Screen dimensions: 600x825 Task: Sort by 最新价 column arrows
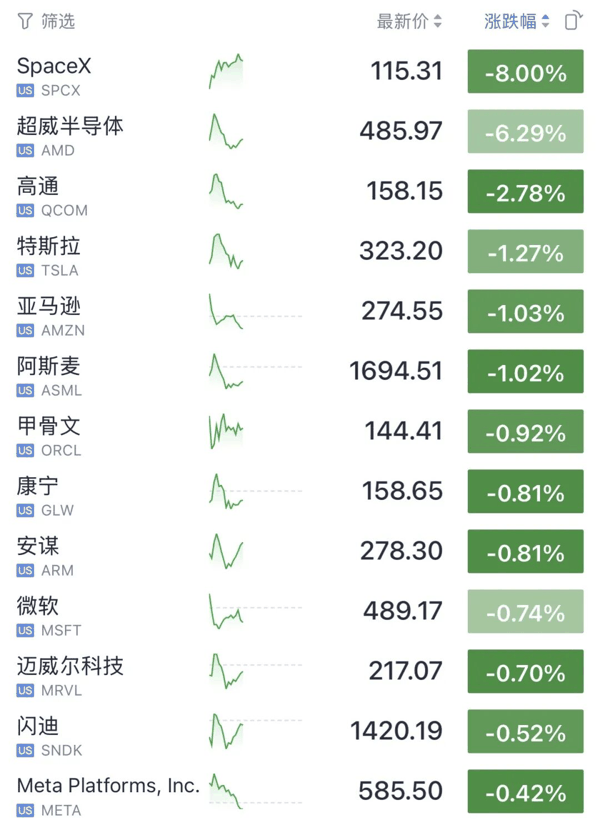pyautogui.click(x=437, y=22)
